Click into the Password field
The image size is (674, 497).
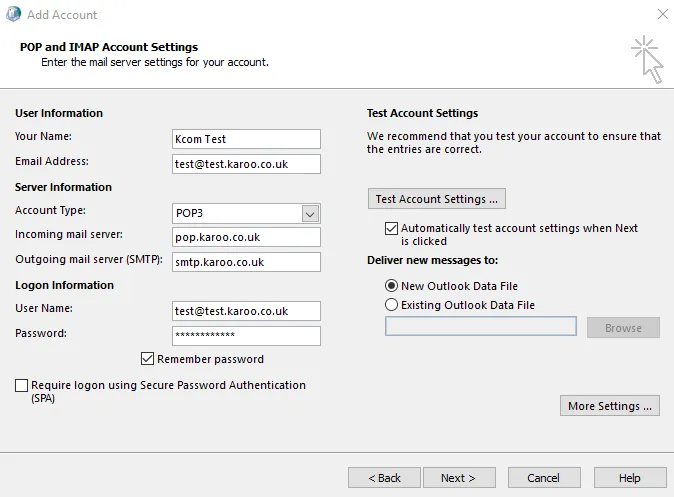[x=246, y=336]
